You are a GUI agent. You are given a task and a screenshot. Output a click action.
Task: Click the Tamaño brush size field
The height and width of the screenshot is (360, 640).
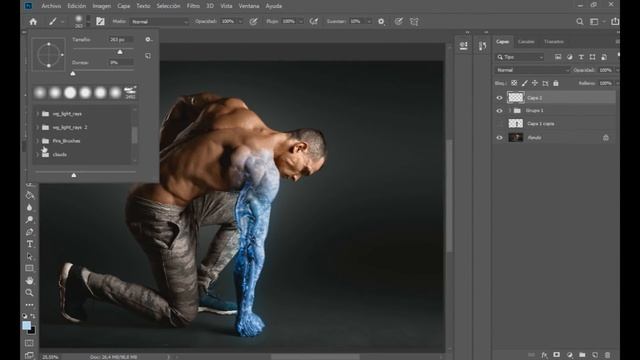click(121, 40)
